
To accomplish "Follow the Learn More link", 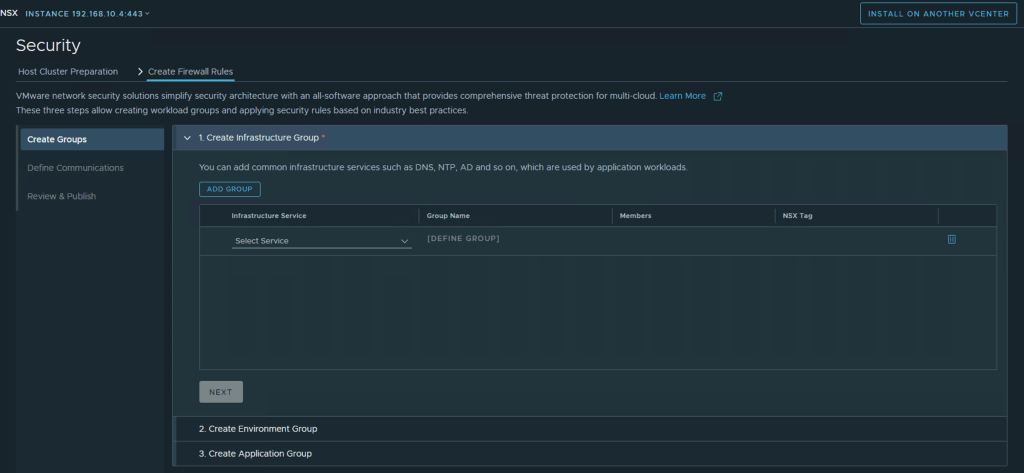I will pos(682,96).
